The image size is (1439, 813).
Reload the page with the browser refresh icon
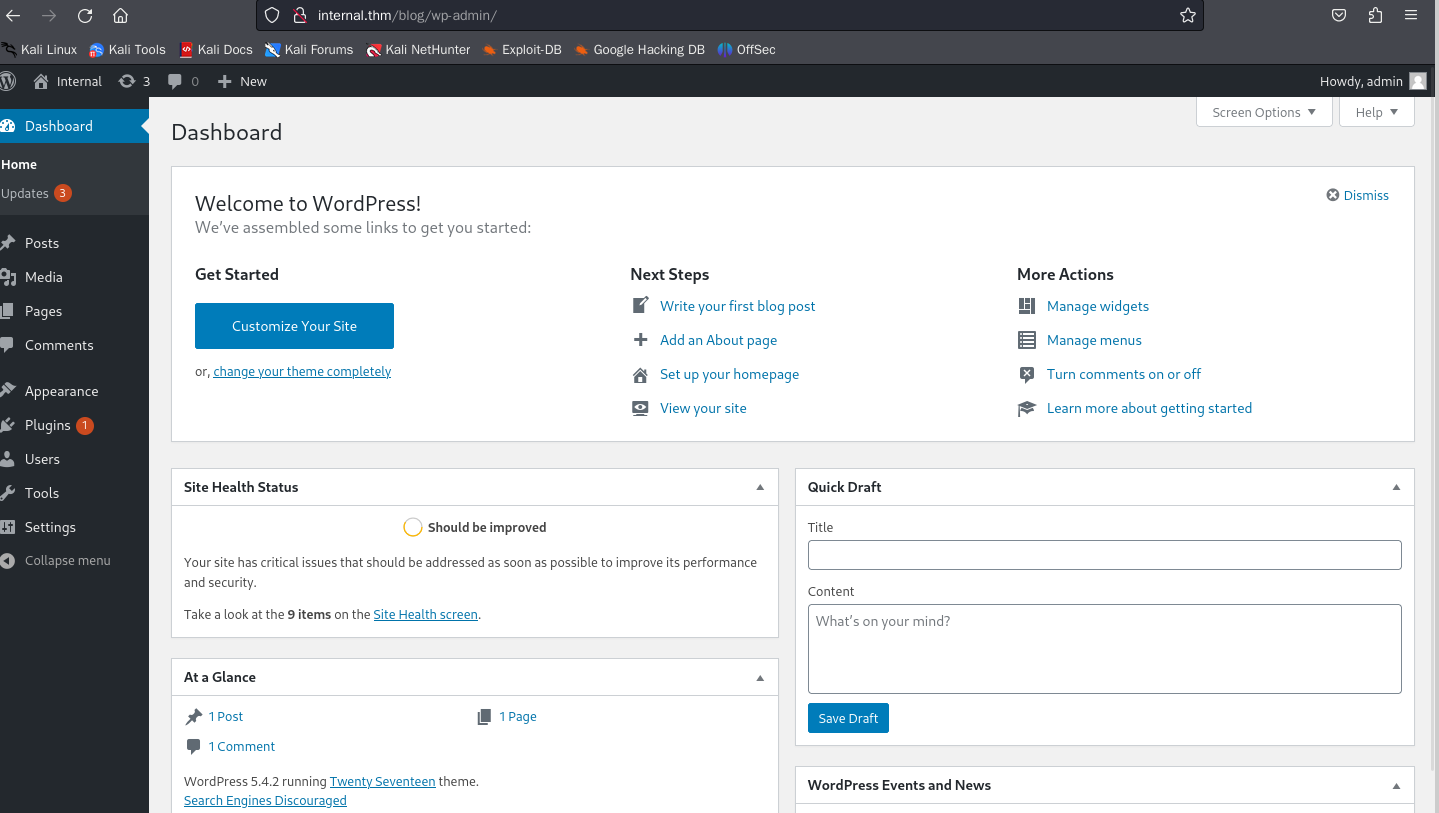(x=85, y=15)
